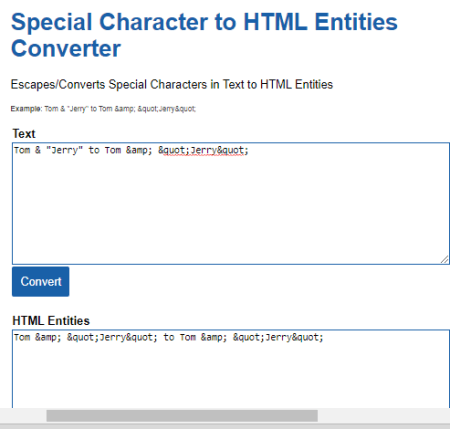Click the small Example line text
Viewport: 450px width, 429px height.
103,109
